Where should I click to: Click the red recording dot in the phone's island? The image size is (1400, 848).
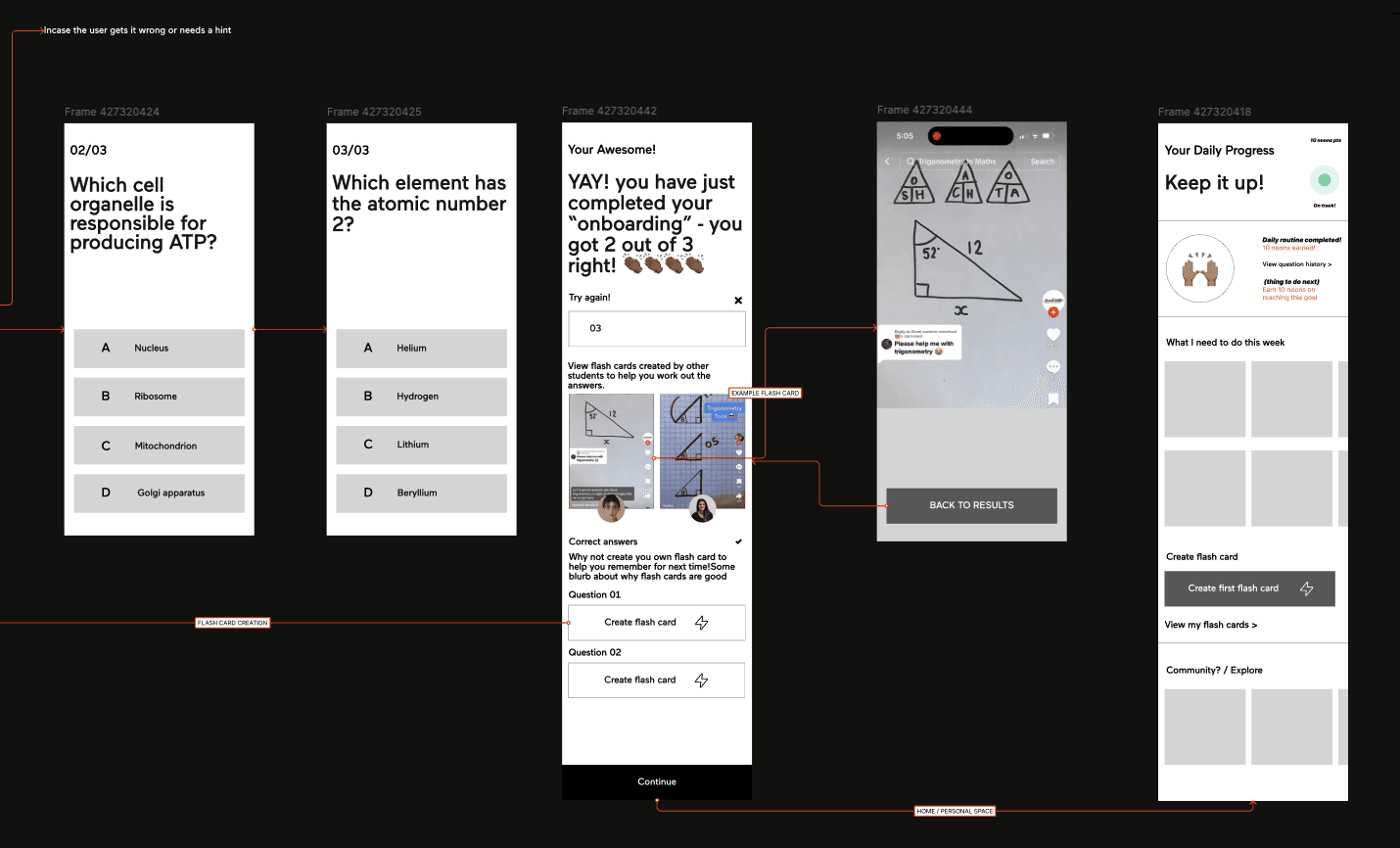pyautogui.click(x=936, y=136)
